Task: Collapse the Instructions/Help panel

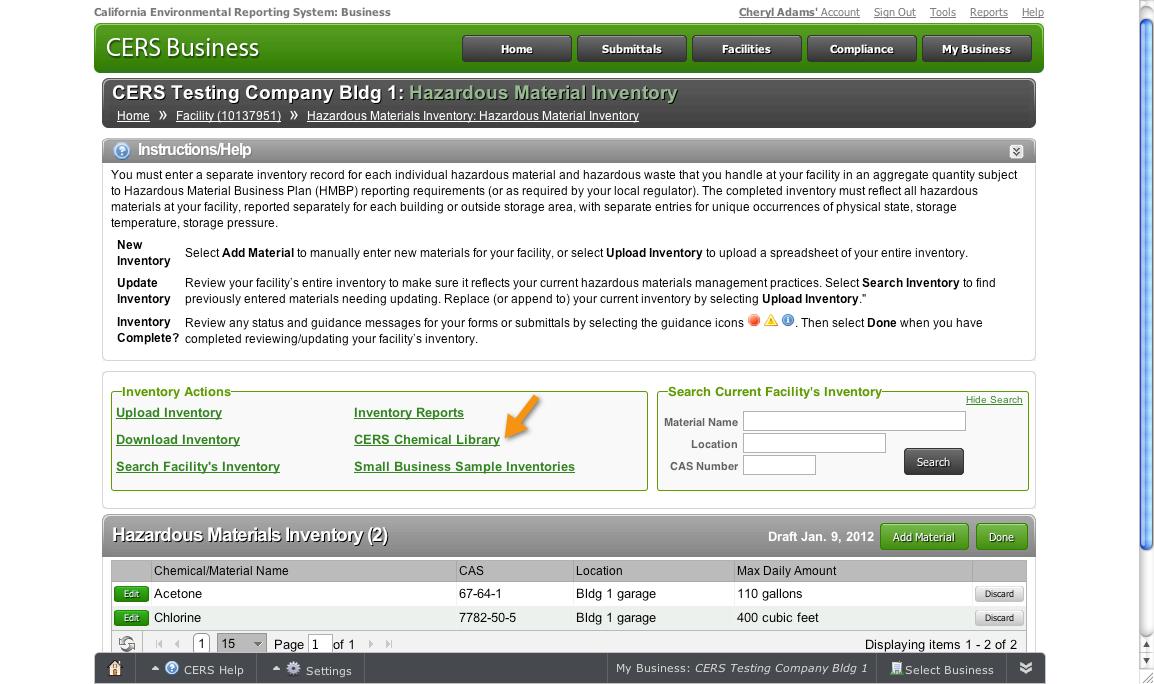Action: click(1016, 151)
